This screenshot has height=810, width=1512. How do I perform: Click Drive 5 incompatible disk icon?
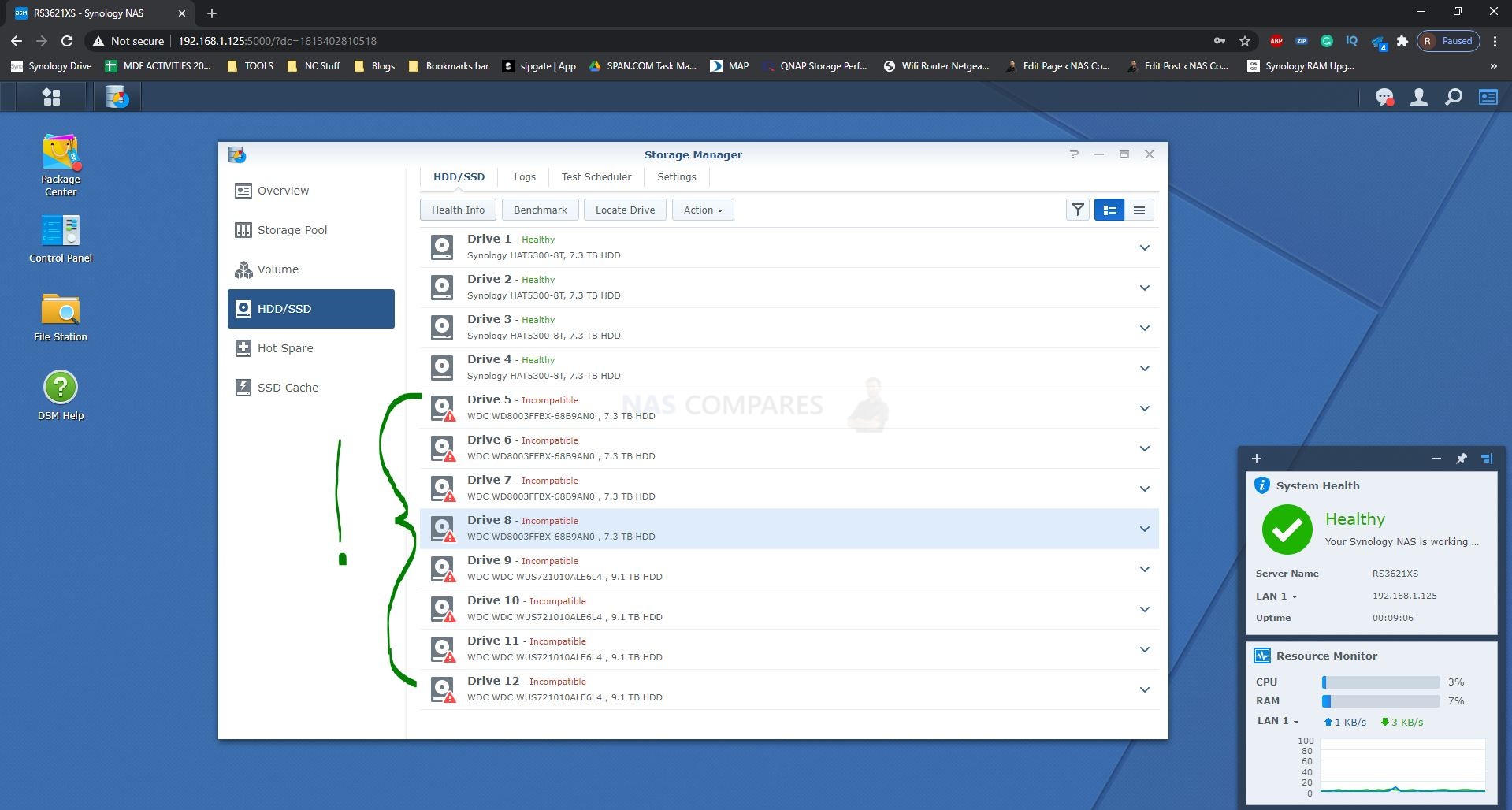443,408
